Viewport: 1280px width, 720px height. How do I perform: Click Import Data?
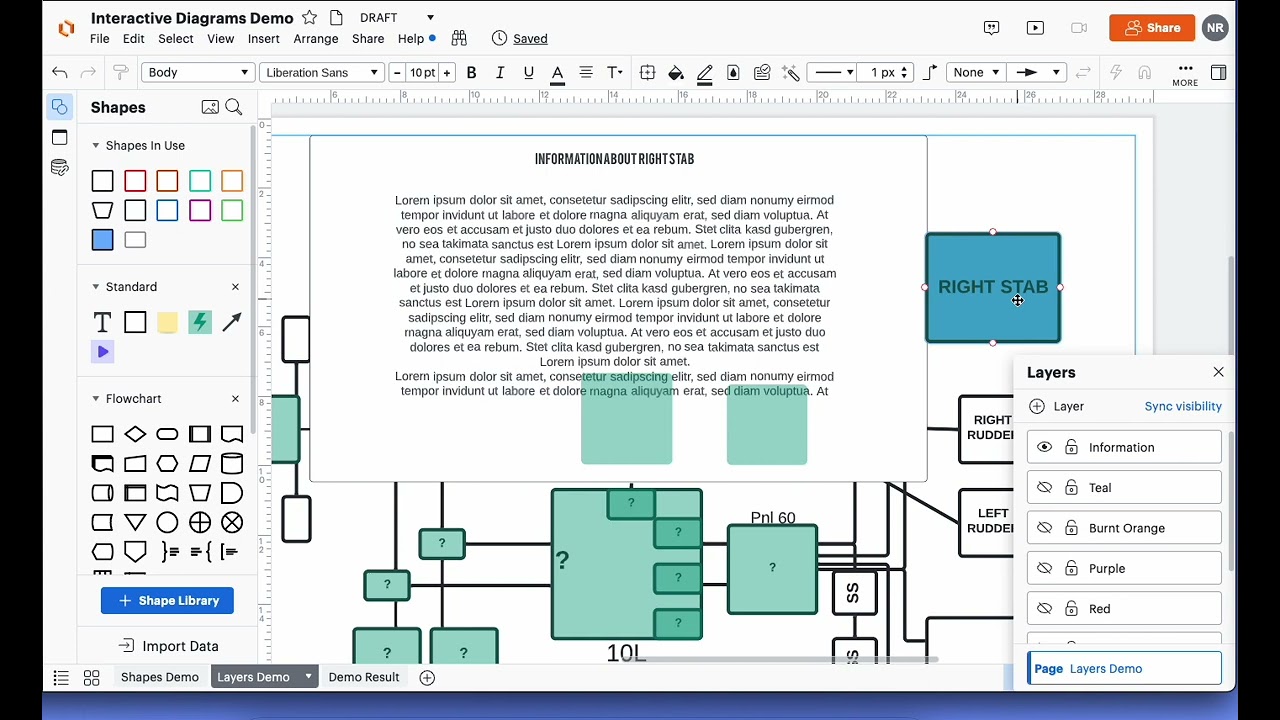[167, 646]
